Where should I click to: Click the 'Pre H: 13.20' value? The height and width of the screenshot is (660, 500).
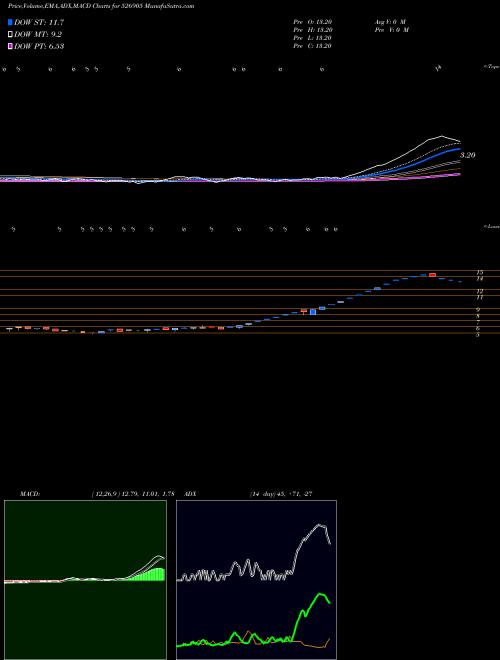tap(313, 30)
